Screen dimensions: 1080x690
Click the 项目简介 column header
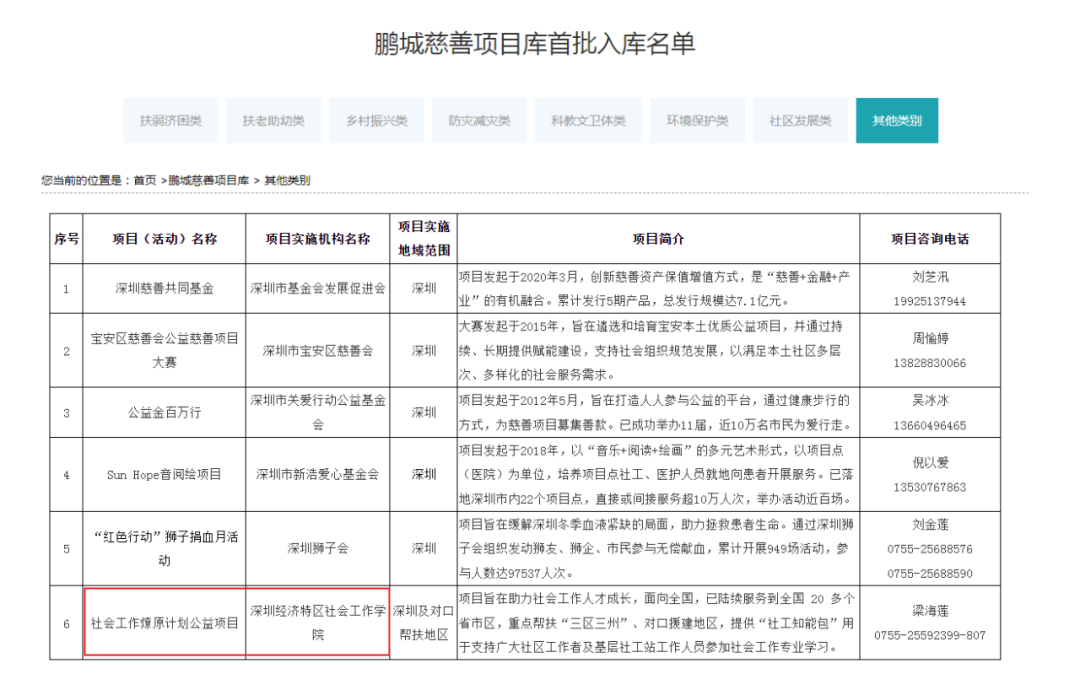[658, 239]
